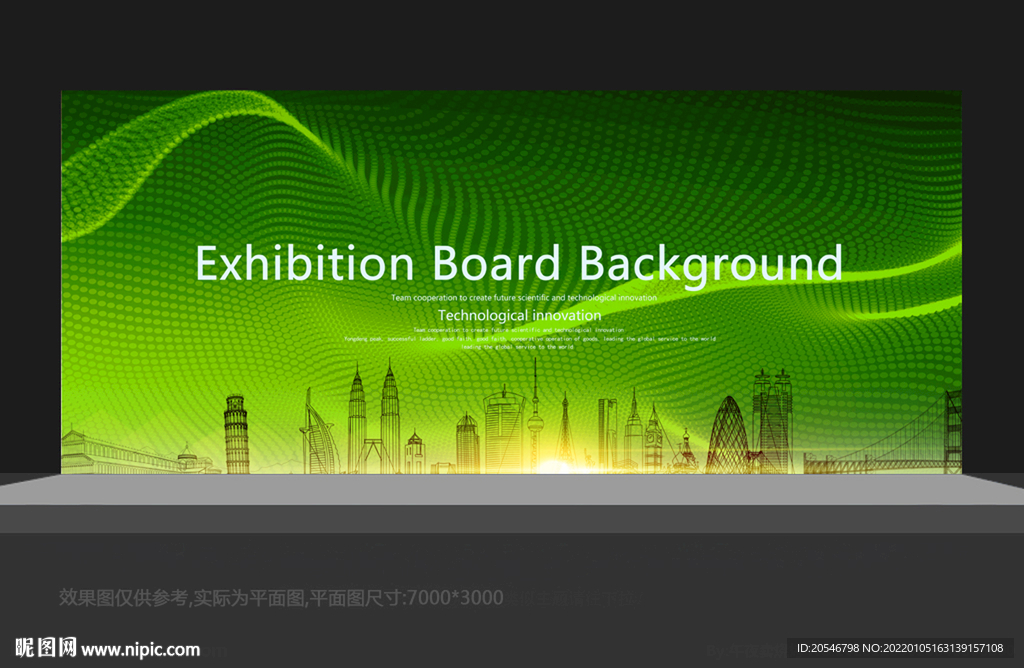Click the "Exhibition Board Background" headline text
This screenshot has height=668, width=1024.
[519, 264]
